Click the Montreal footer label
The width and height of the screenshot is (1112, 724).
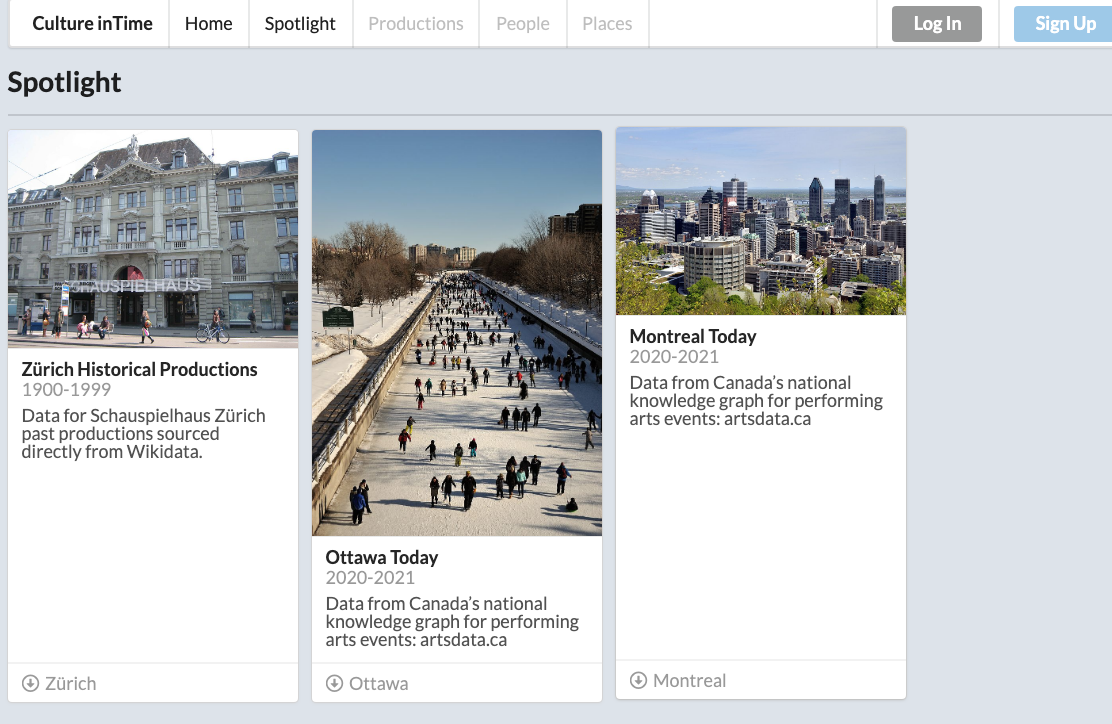690,680
